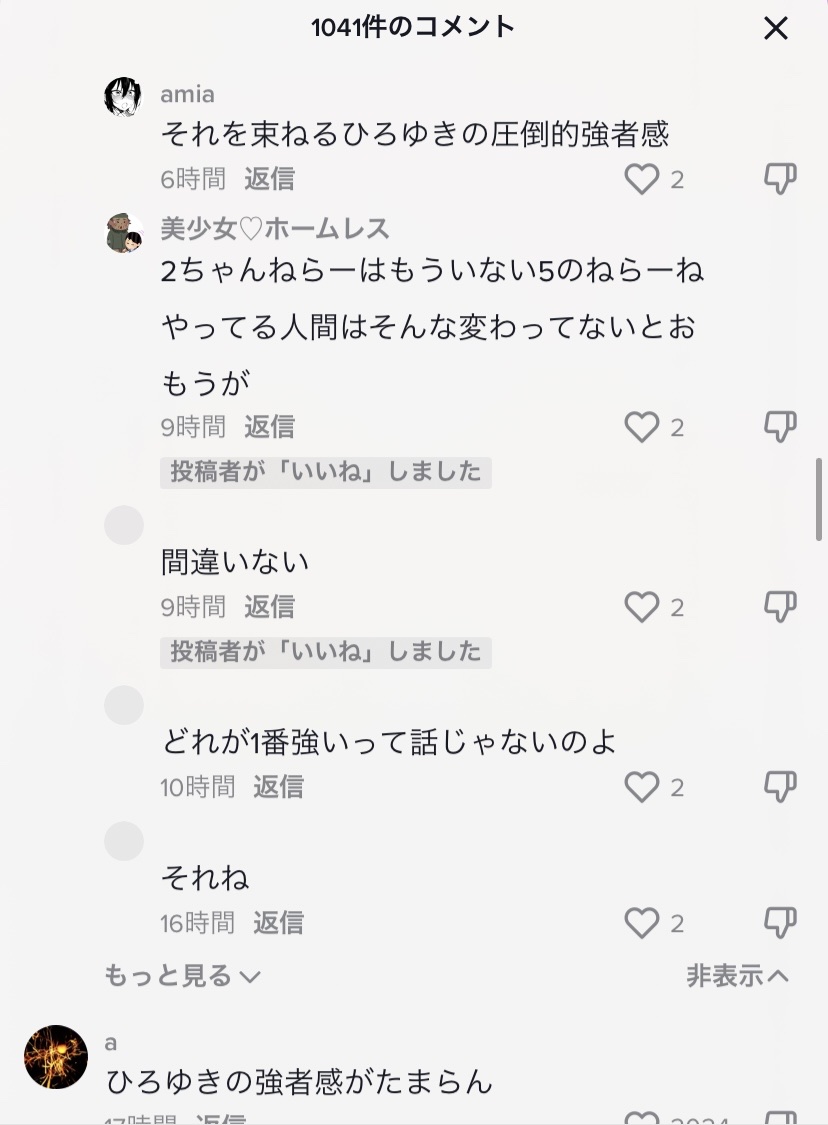The height and width of the screenshot is (1125, 828).
Task: Reply to the 間違いない comment
Action: [269, 607]
